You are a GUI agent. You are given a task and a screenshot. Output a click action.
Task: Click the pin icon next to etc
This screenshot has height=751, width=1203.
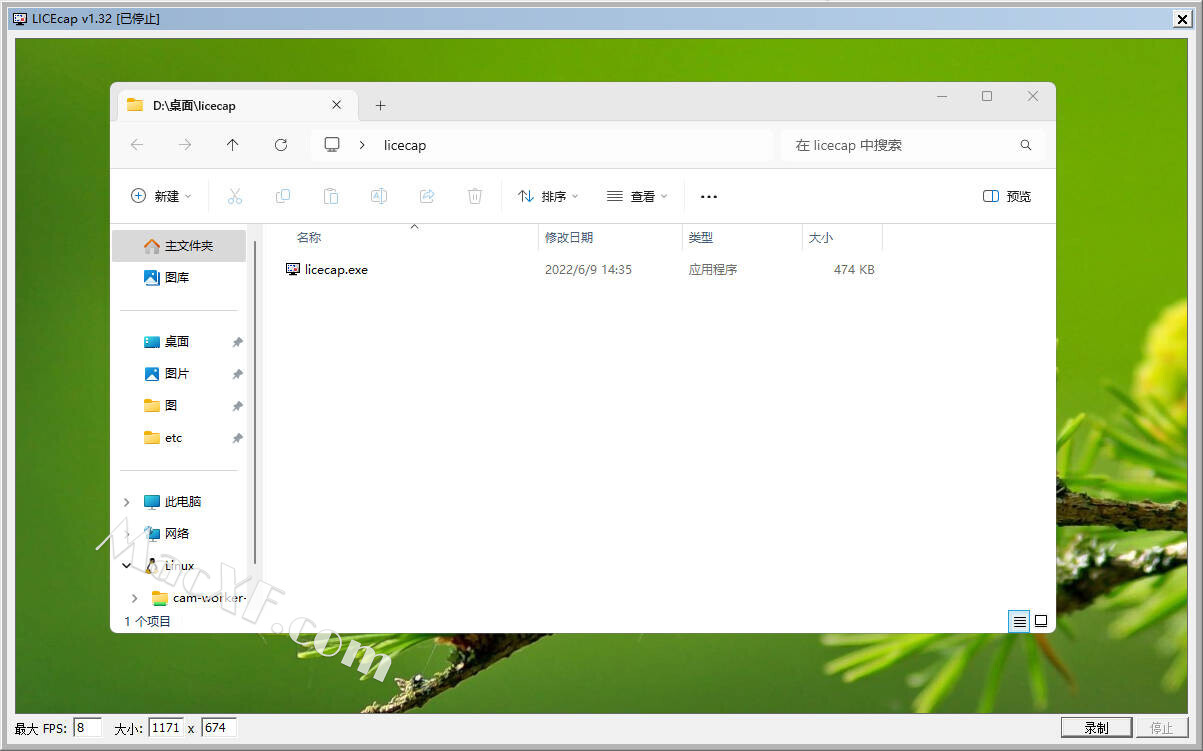(x=237, y=438)
